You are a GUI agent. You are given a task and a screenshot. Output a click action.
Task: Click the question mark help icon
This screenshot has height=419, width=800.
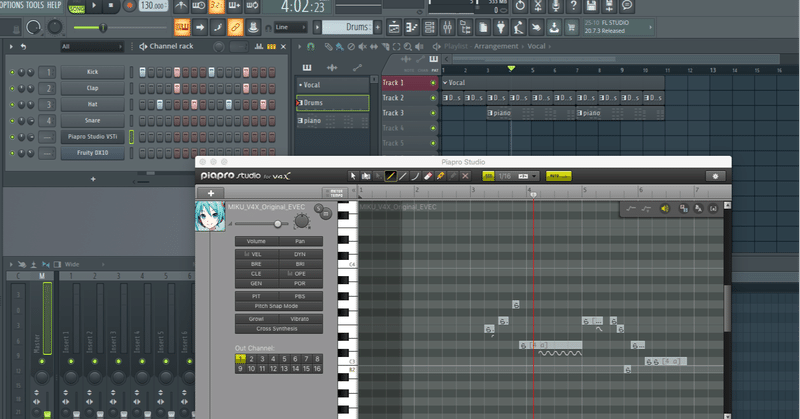[x=573, y=6]
